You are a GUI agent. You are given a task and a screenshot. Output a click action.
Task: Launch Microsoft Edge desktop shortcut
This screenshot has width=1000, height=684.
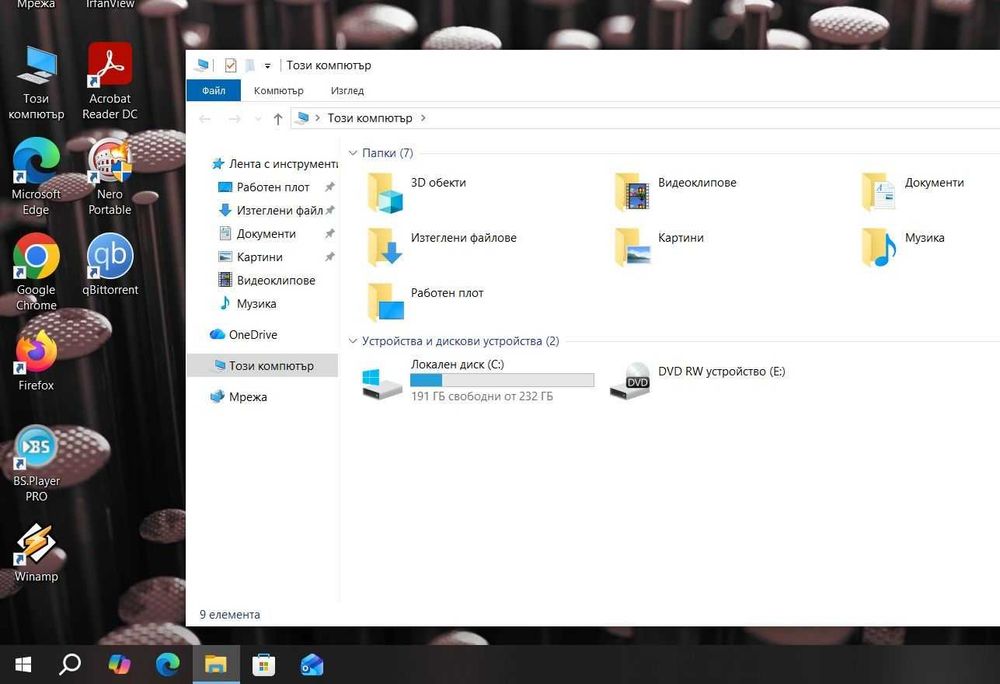pos(36,177)
